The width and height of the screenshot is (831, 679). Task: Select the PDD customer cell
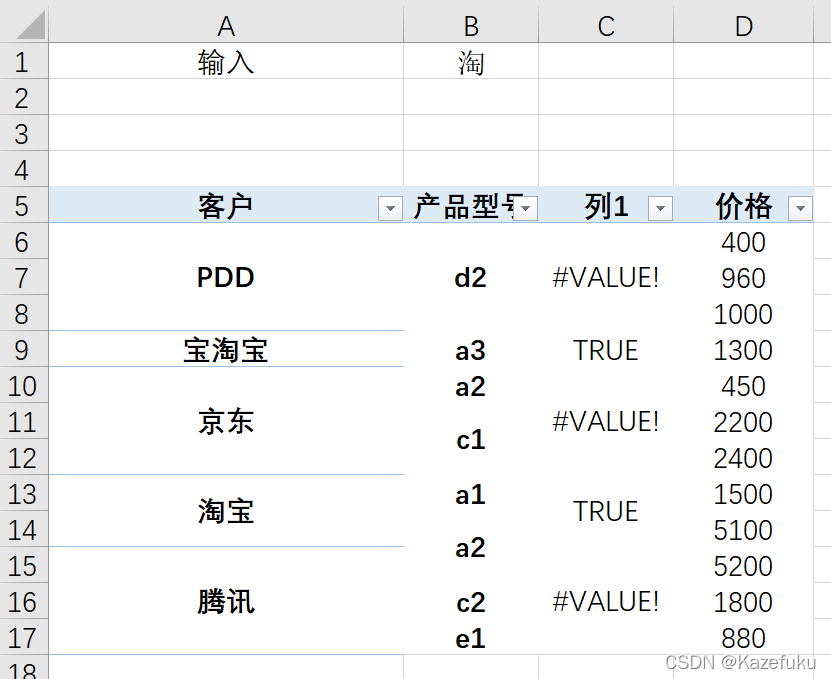(x=226, y=277)
